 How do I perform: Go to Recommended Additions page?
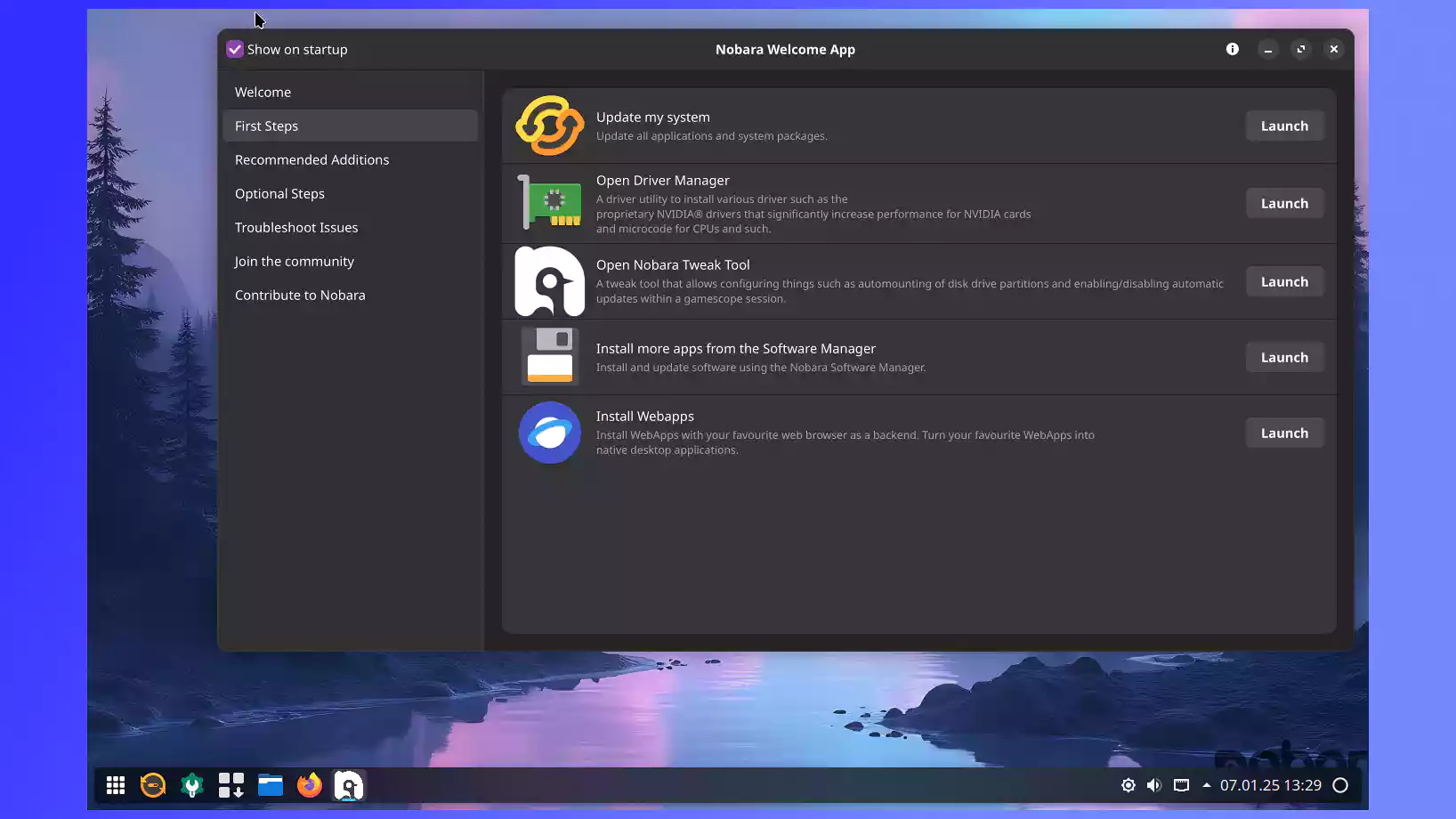351,160
